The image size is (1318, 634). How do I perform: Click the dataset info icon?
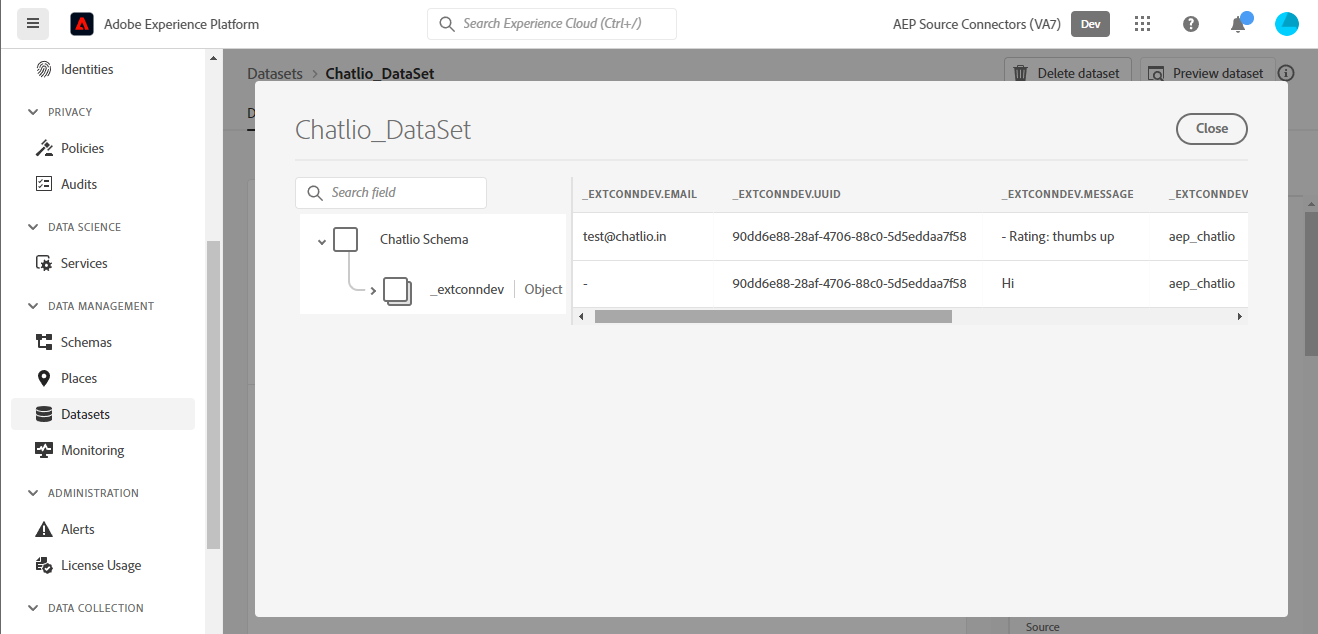pos(1286,73)
